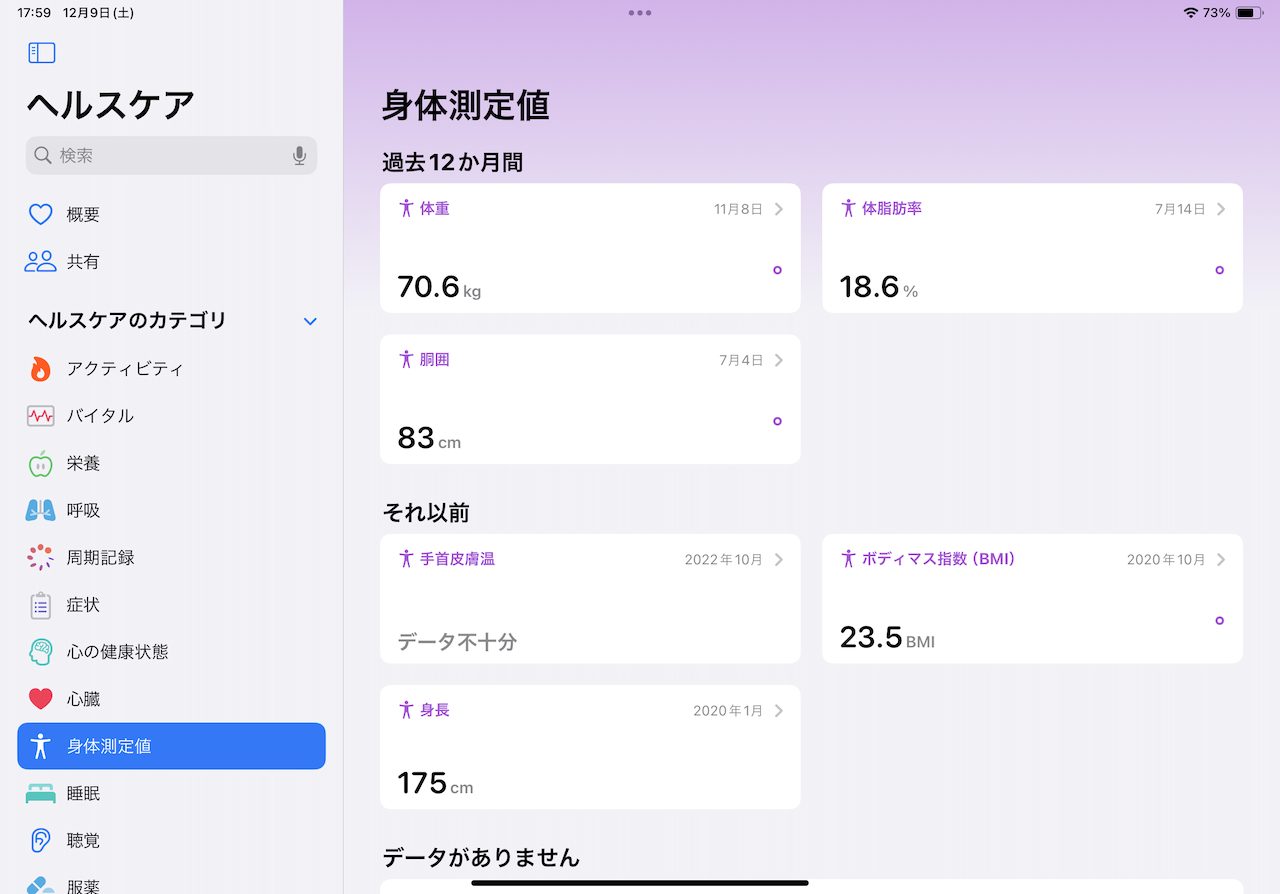
Task: Open ボディマス指数 details chevron
Action: (1221, 559)
